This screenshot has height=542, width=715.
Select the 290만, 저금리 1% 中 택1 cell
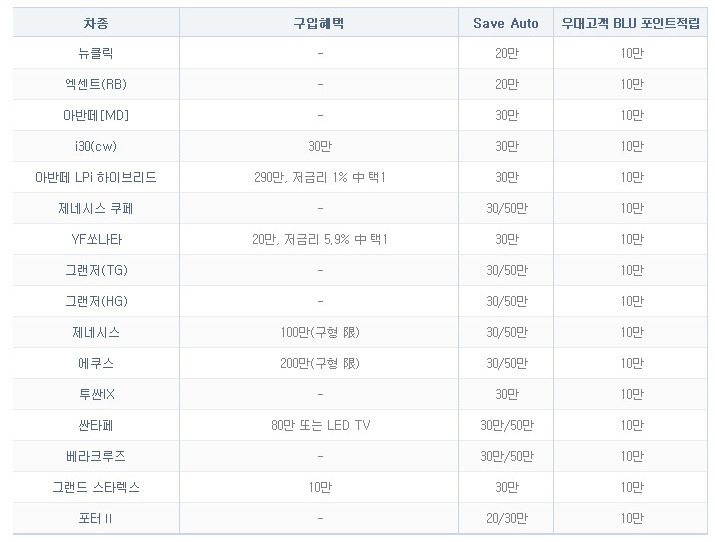[x=320, y=177]
